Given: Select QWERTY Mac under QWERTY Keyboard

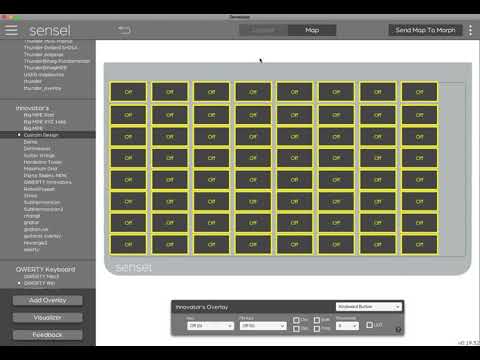Looking at the screenshot, I should tap(41, 276).
